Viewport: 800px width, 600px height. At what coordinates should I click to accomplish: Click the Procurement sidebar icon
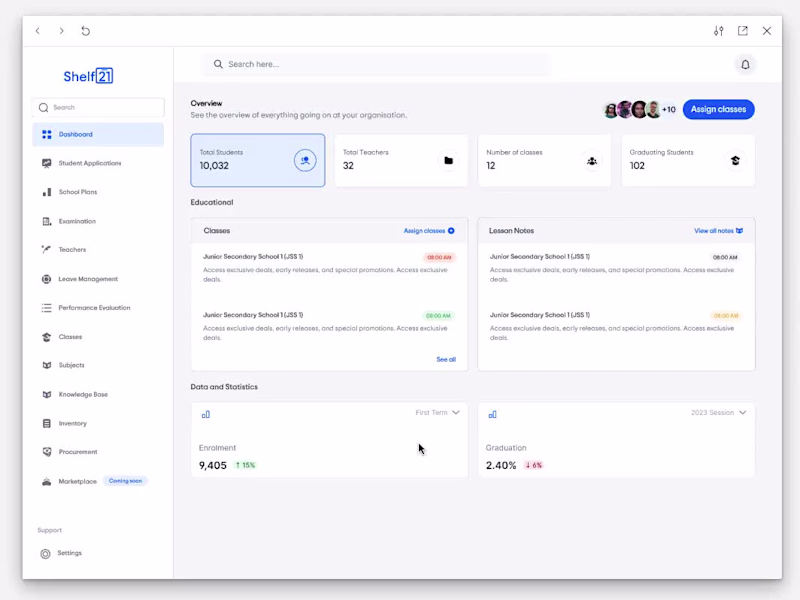tap(46, 452)
